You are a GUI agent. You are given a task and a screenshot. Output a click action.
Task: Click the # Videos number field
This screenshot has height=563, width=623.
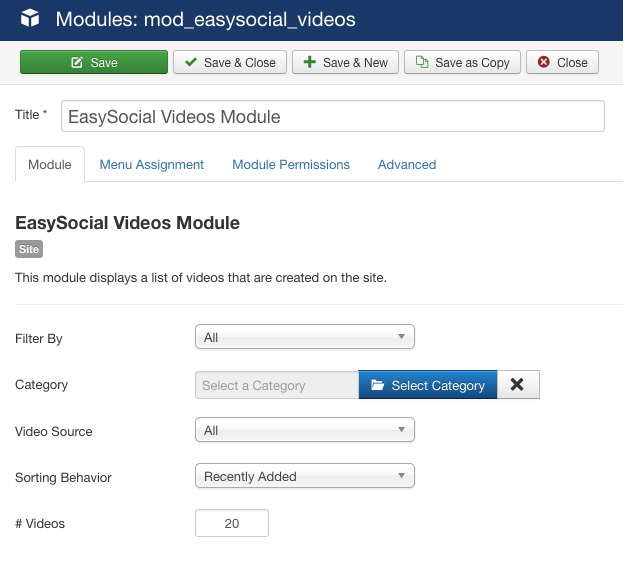pyautogui.click(x=232, y=523)
